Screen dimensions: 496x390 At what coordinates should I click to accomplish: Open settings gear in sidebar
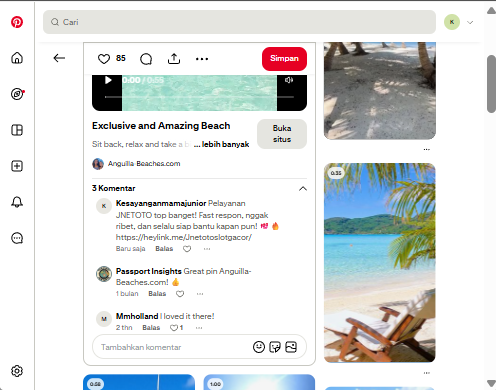17,371
